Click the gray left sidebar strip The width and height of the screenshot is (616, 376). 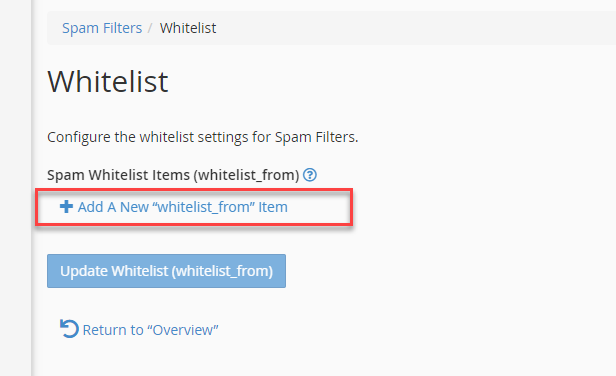click(16, 188)
